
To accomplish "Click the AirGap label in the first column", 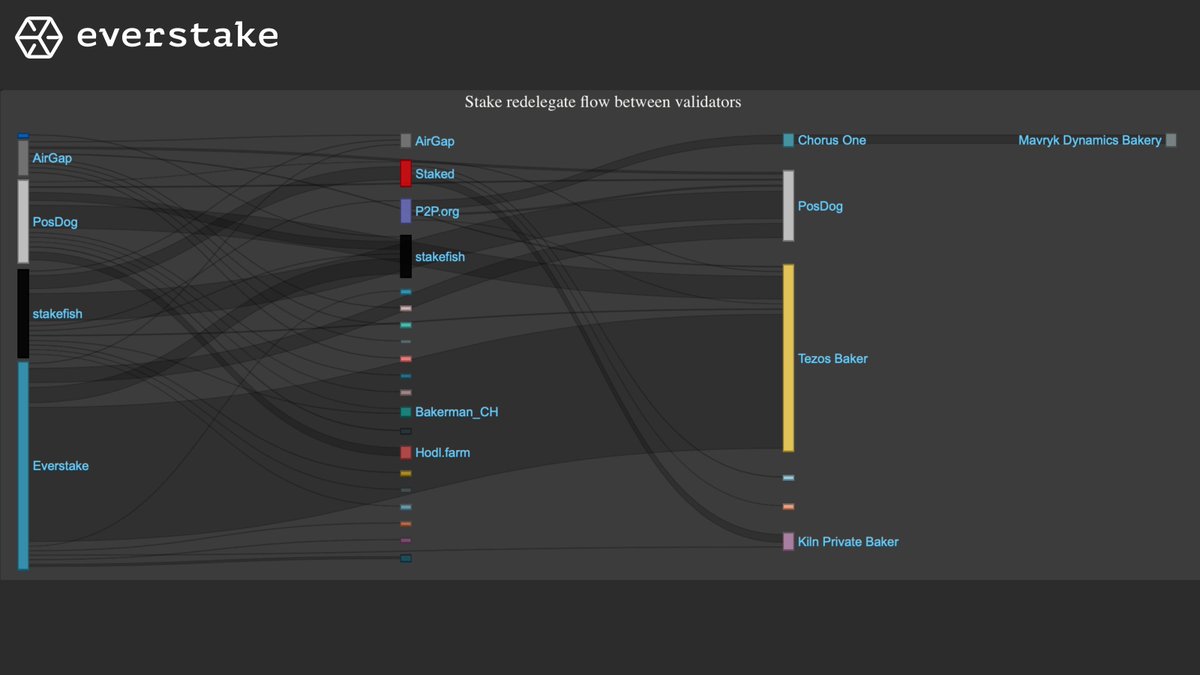I will [x=52, y=158].
